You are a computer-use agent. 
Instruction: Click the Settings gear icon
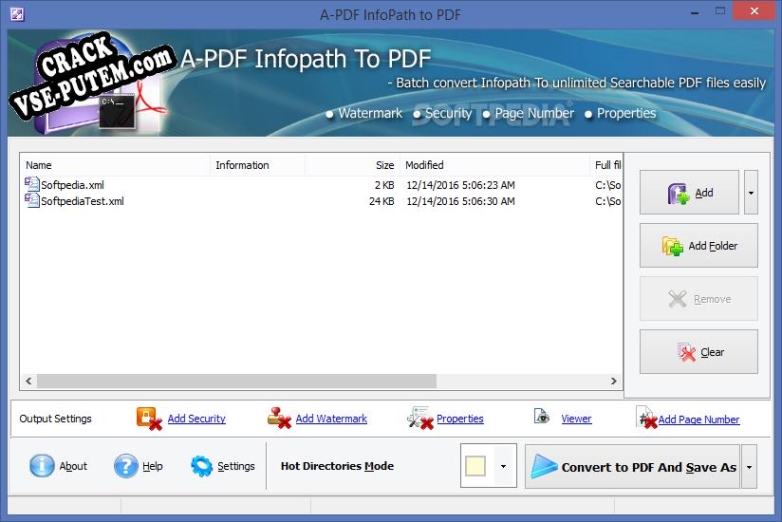[202, 466]
